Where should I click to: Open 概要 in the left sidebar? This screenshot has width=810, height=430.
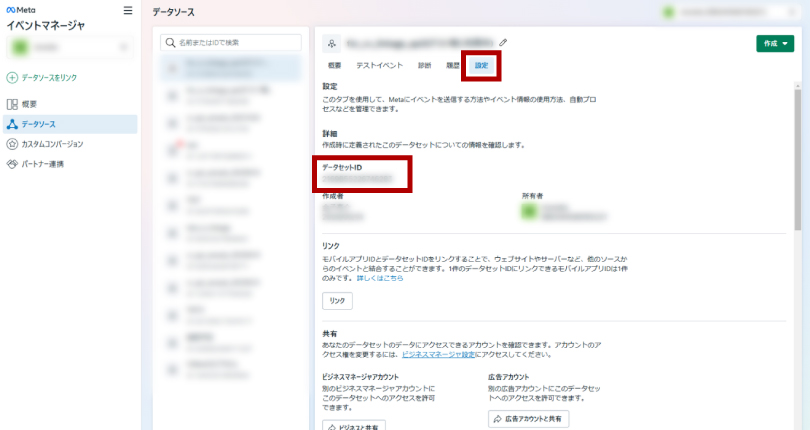(71, 104)
